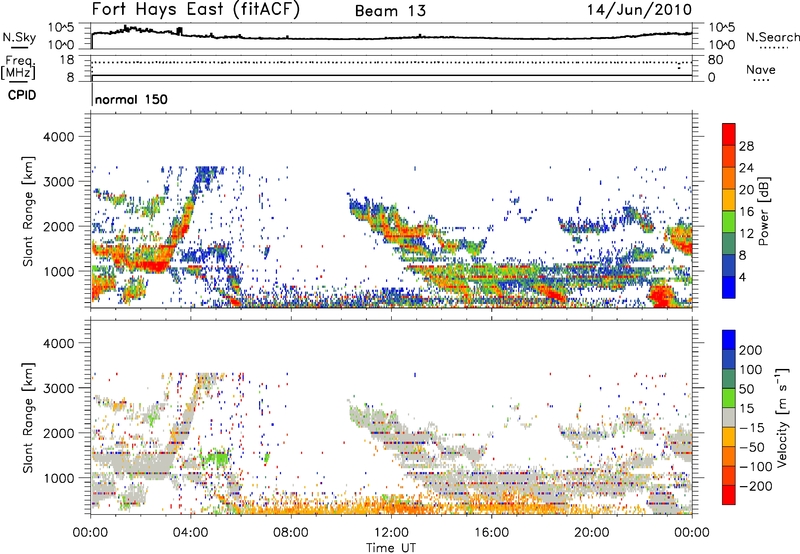Select the green 15–50 velocity colorbar segment
The height and width of the screenshot is (554, 800).
729,398
